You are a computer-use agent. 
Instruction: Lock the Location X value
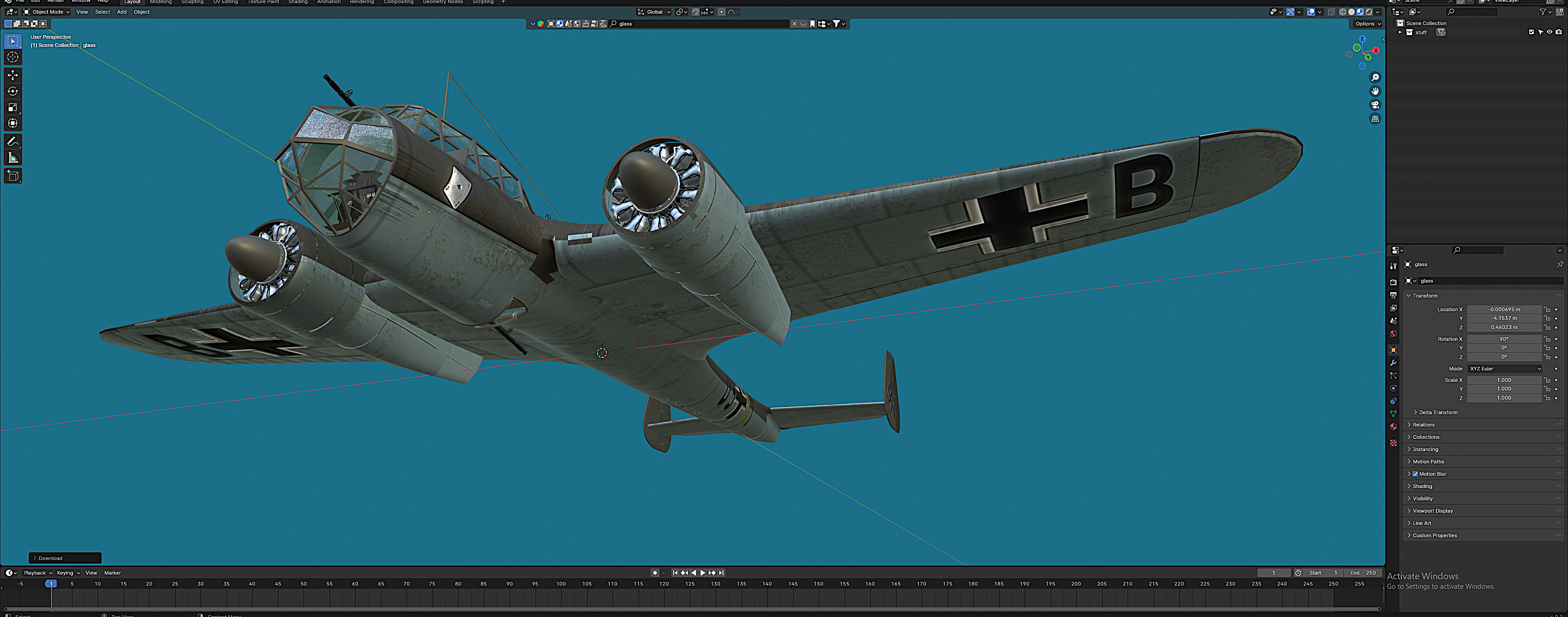pyautogui.click(x=1547, y=310)
